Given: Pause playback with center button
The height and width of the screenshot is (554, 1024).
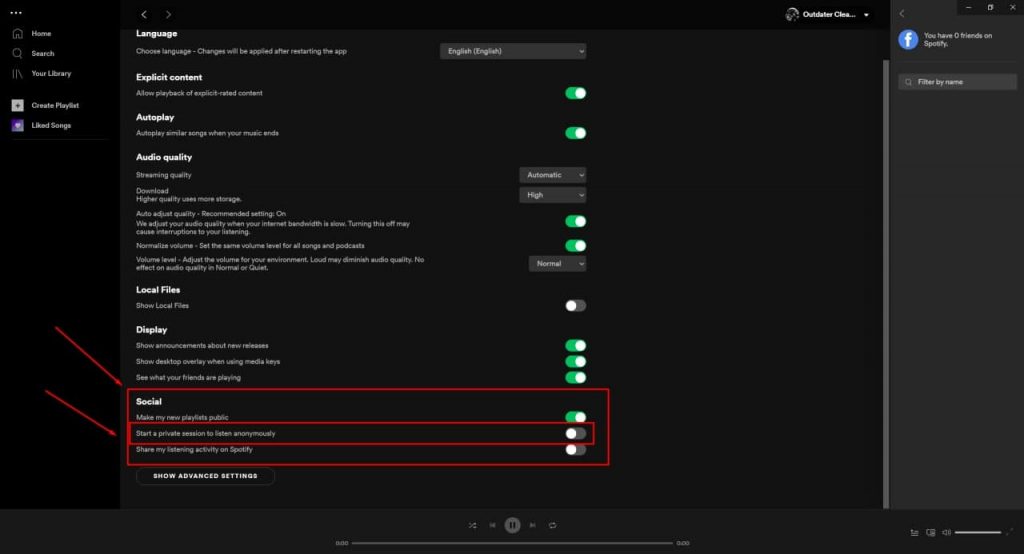Looking at the screenshot, I should pos(513,525).
